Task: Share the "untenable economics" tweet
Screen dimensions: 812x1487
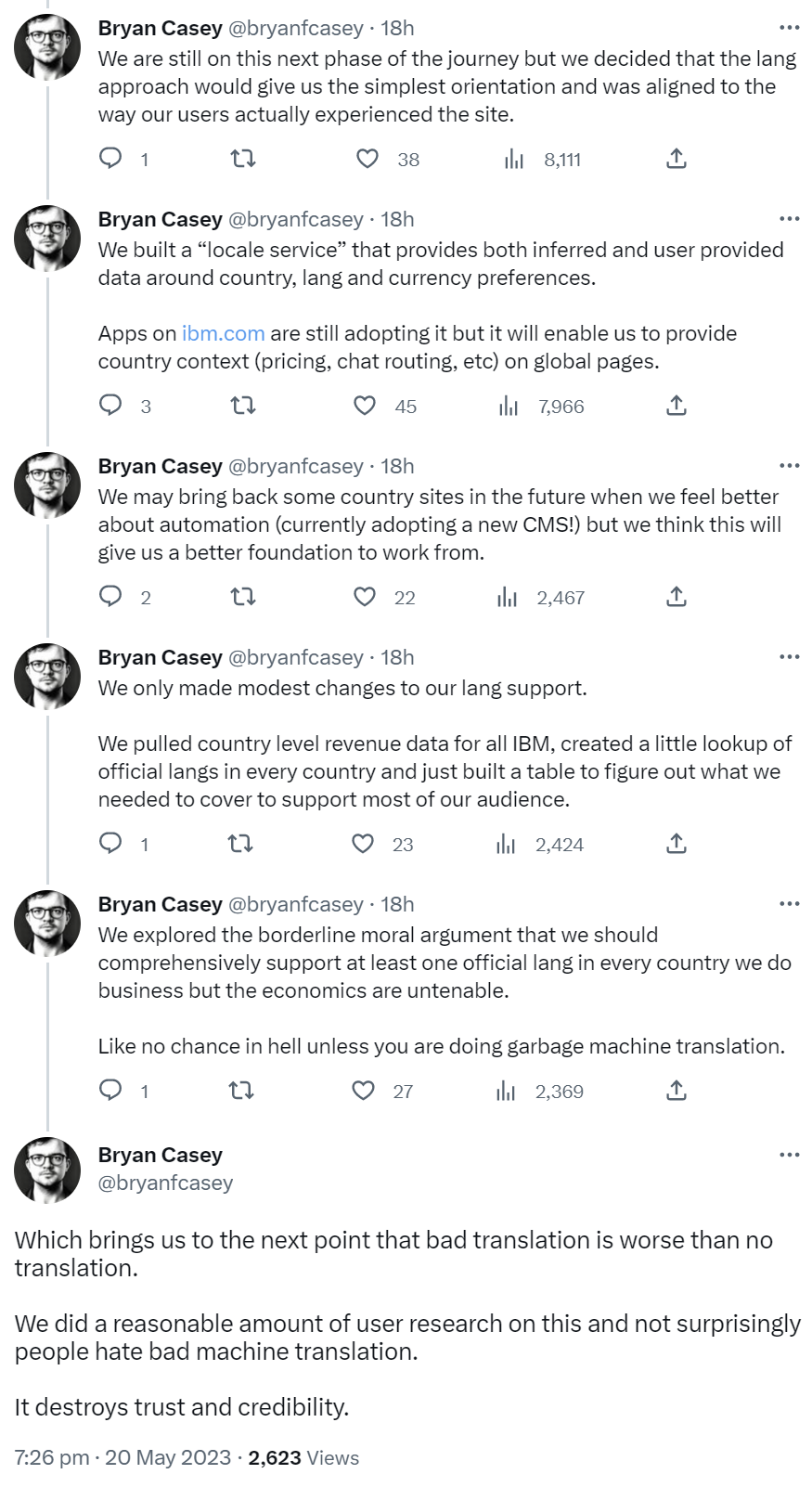Action: point(677,1091)
